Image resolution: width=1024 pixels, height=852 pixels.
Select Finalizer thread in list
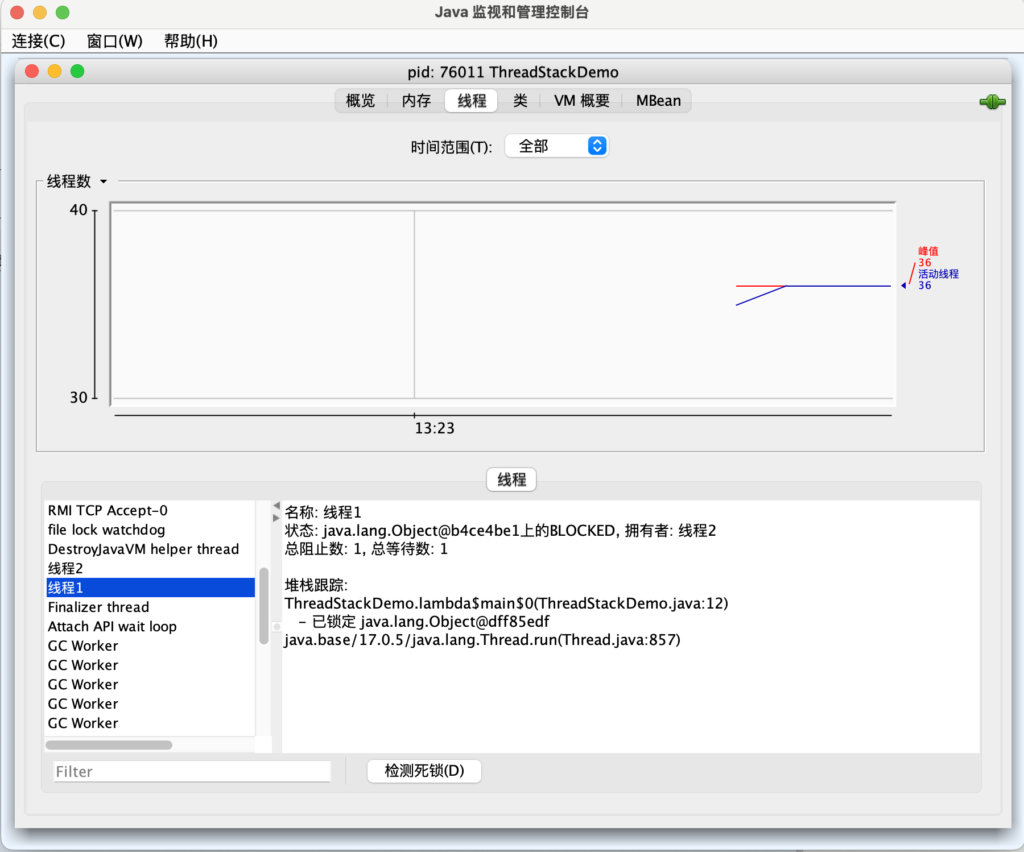click(x=150, y=607)
